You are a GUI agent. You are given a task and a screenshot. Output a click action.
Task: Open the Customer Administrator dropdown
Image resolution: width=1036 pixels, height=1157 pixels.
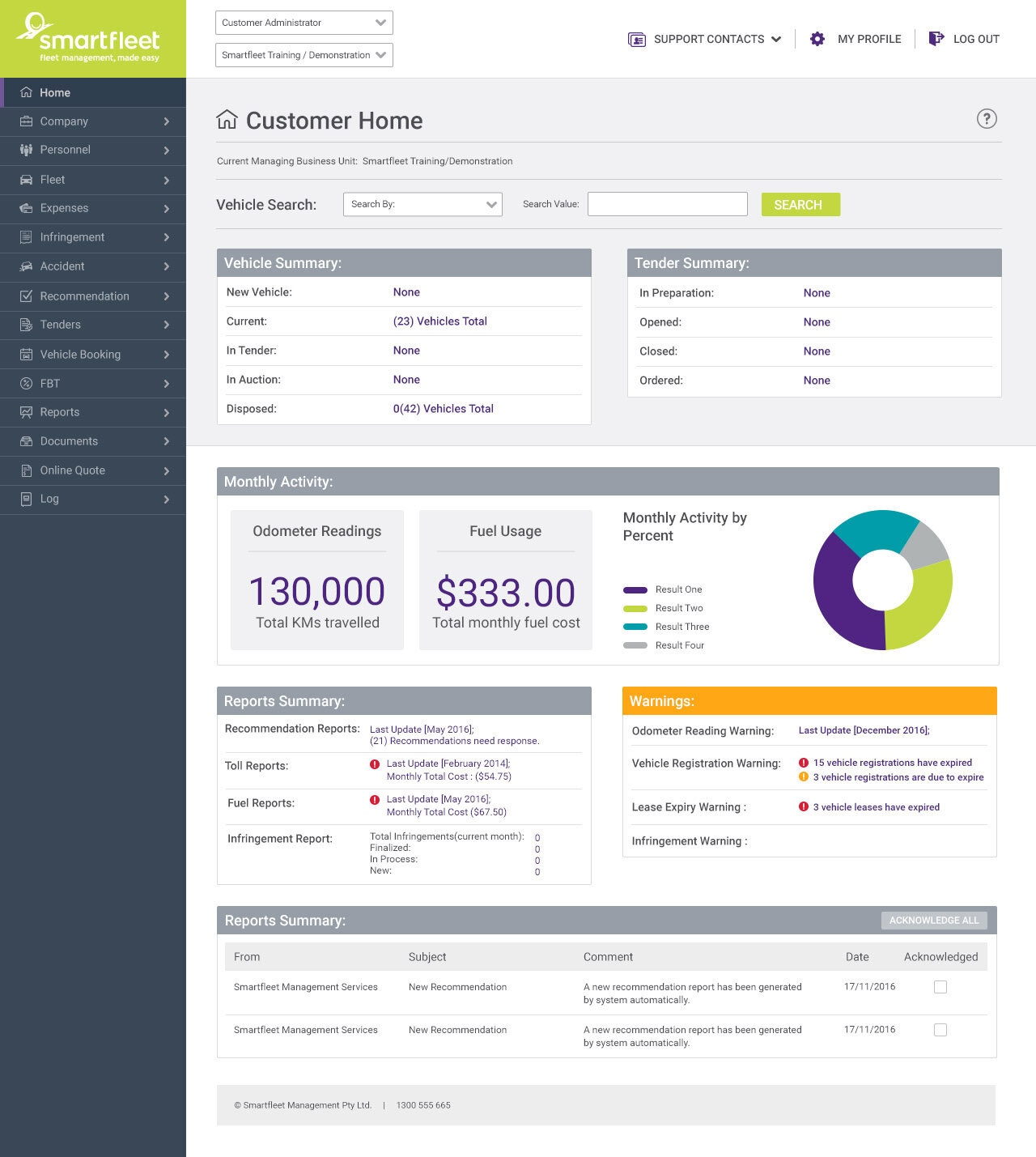pyautogui.click(x=304, y=22)
